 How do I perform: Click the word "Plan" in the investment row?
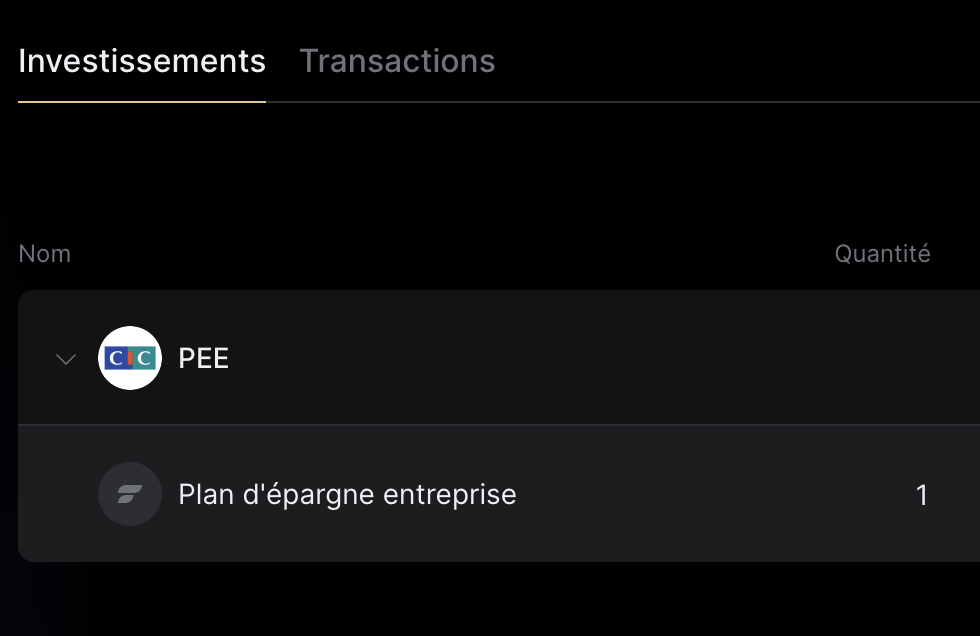tap(204, 494)
